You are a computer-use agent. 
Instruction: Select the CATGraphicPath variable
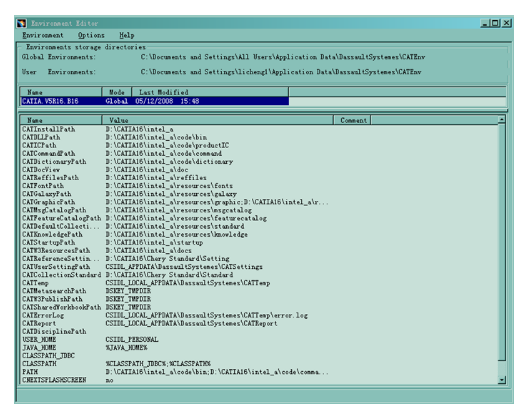[x=48, y=202]
